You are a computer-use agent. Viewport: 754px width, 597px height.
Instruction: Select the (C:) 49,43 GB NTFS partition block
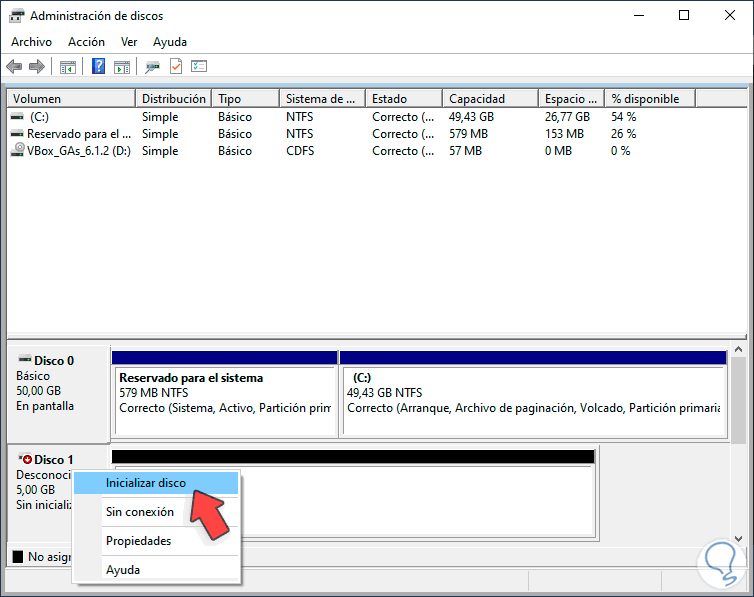pos(533,394)
